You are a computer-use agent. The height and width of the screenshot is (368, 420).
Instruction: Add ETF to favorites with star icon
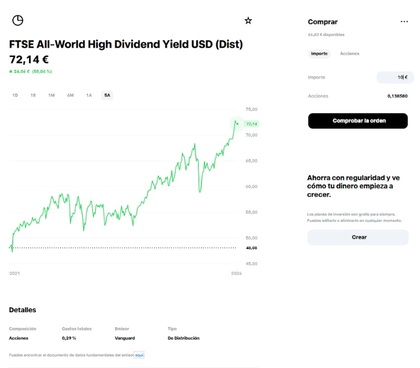click(248, 21)
